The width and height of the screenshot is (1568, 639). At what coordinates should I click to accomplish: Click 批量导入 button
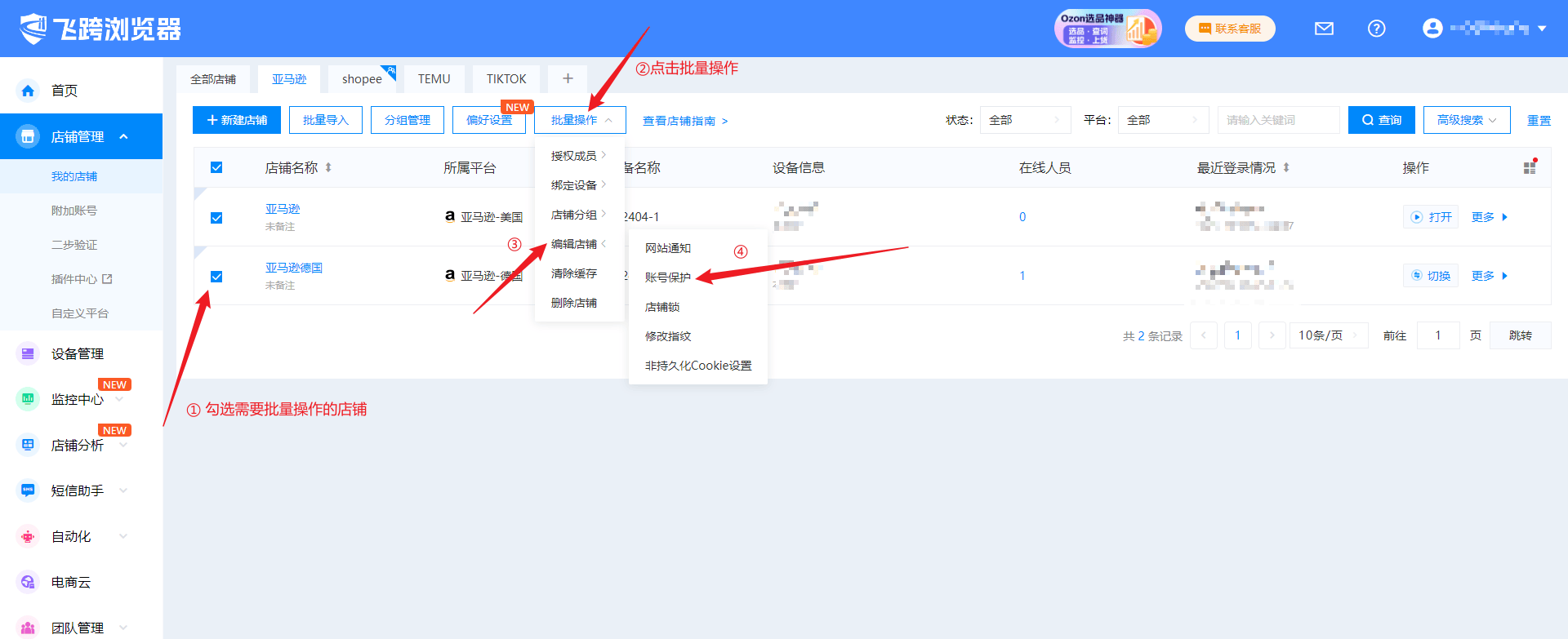(x=326, y=120)
